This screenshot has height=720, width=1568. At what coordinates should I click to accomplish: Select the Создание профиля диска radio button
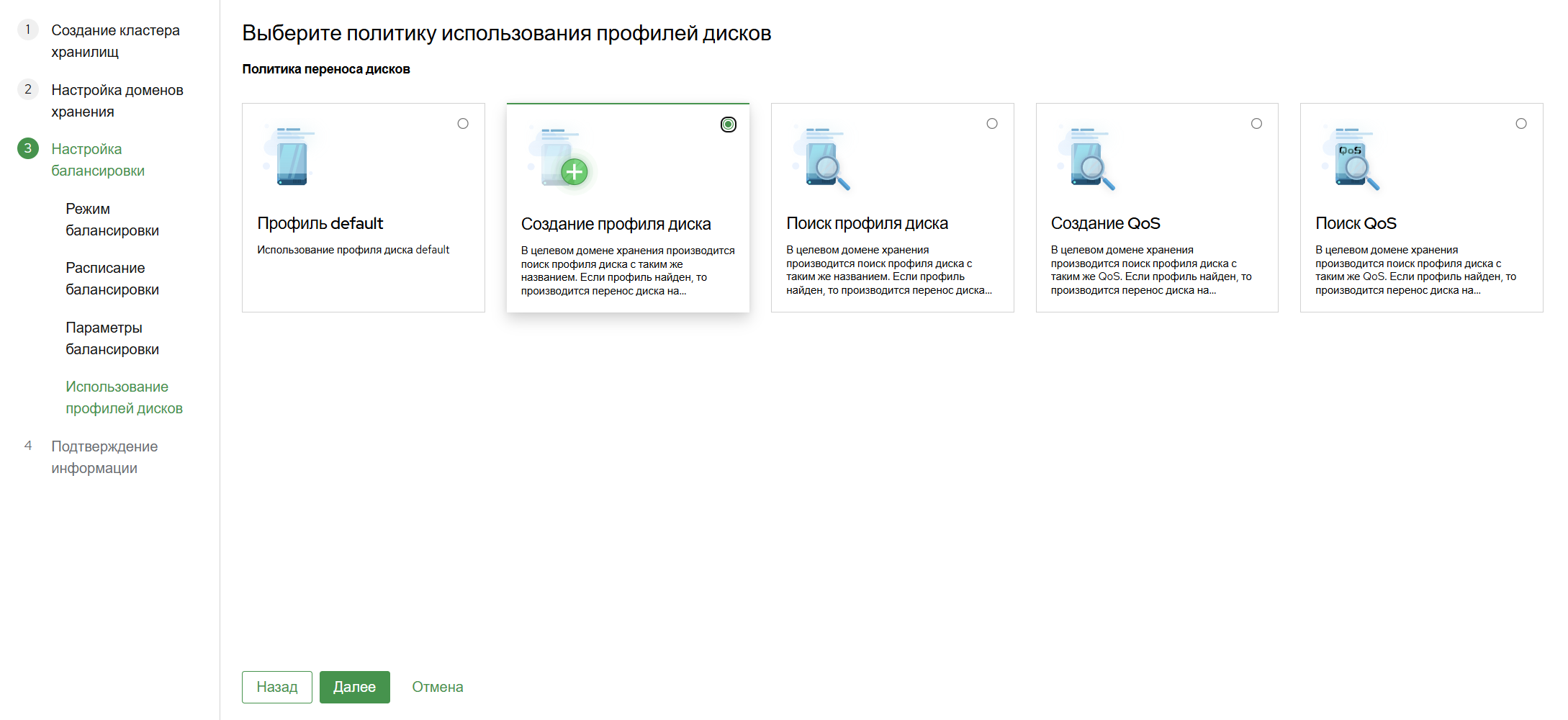729,125
